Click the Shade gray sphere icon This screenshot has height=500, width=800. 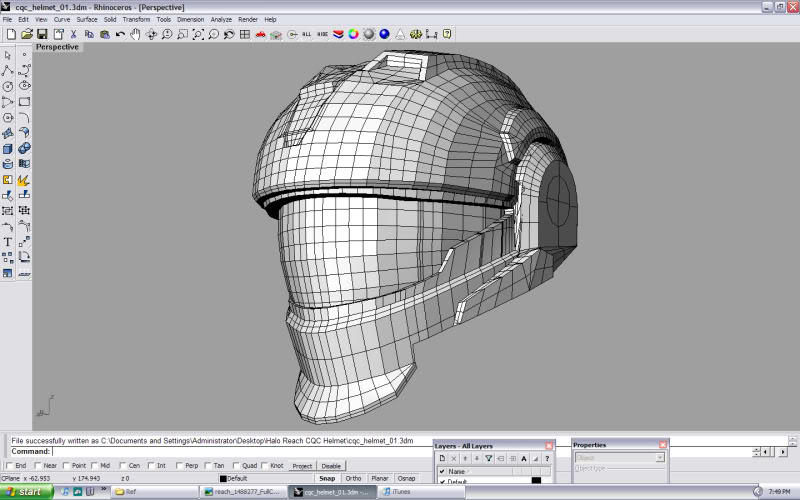click(369, 34)
